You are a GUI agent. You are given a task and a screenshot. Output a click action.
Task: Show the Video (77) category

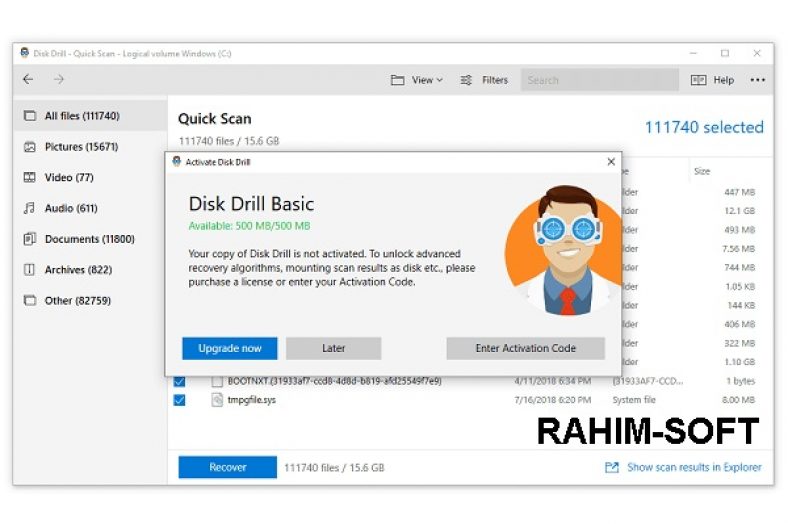tap(90, 177)
